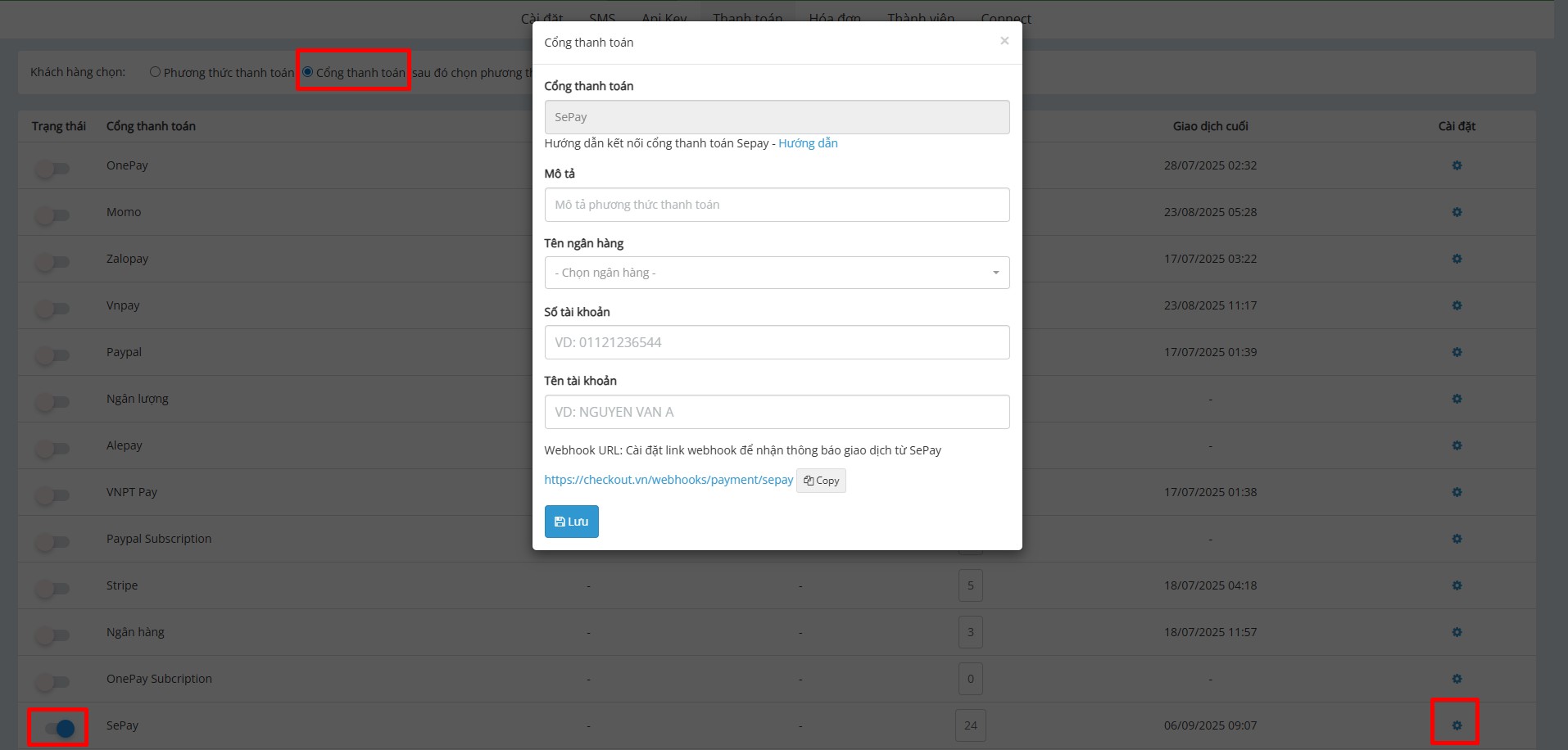Toggle Ngân hàng gateway status switch
The image size is (1568, 750).
[53, 635]
